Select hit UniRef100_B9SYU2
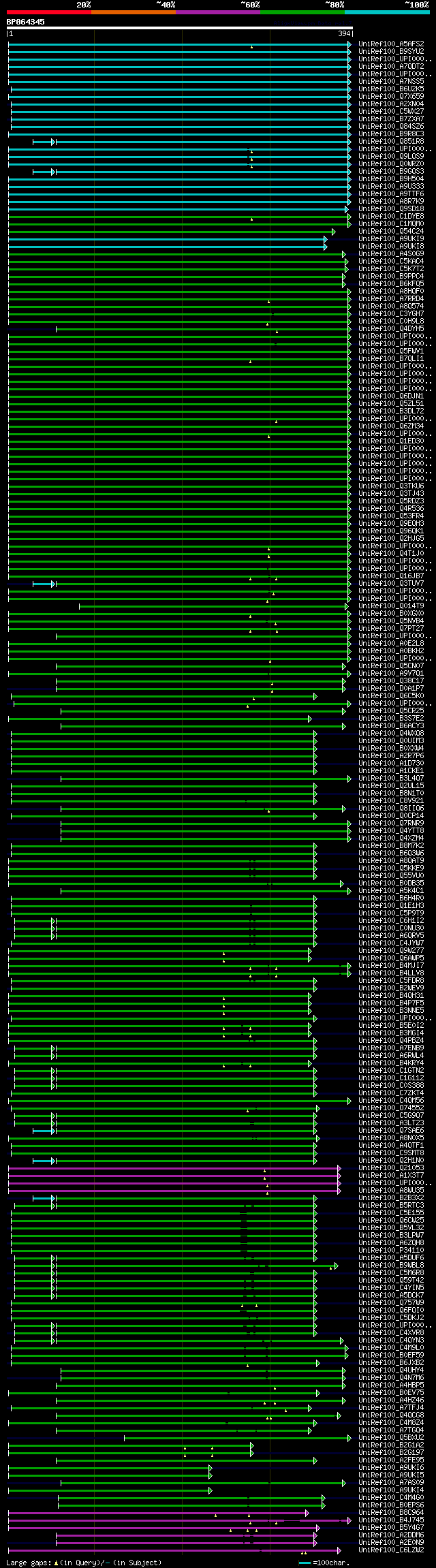The height and width of the screenshot is (1568, 436). coord(391,51)
